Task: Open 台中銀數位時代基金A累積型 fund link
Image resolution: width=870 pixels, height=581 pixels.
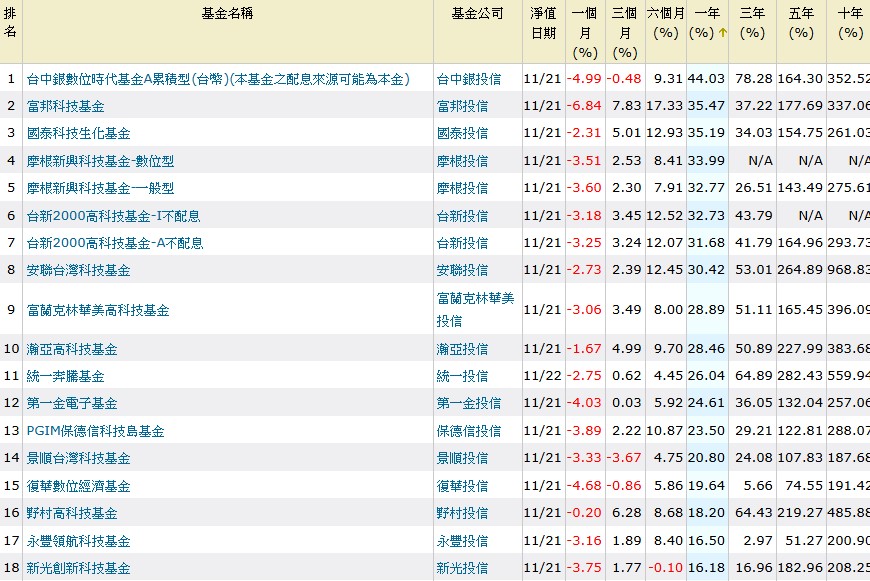Action: 218,79
